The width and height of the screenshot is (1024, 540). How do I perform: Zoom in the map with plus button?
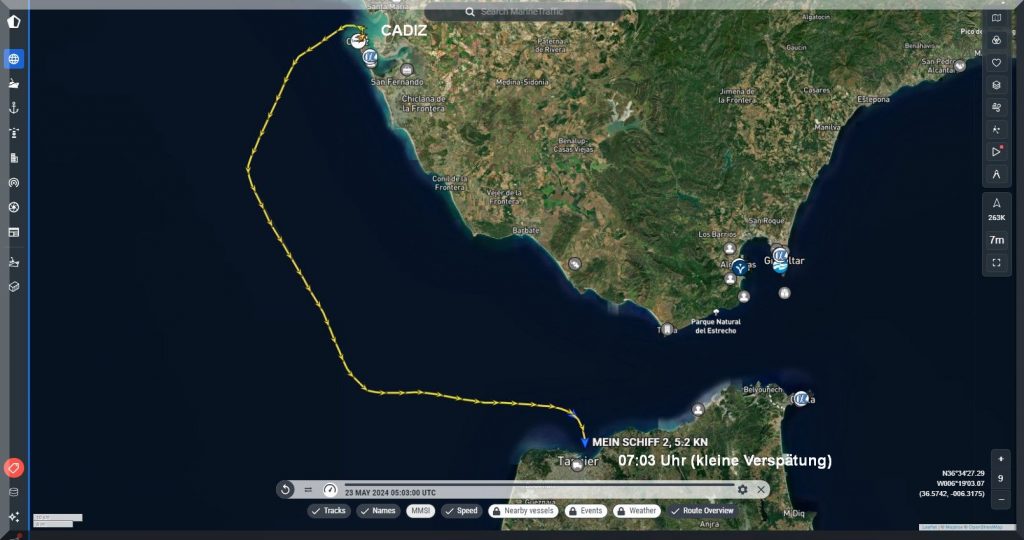tap(1001, 459)
